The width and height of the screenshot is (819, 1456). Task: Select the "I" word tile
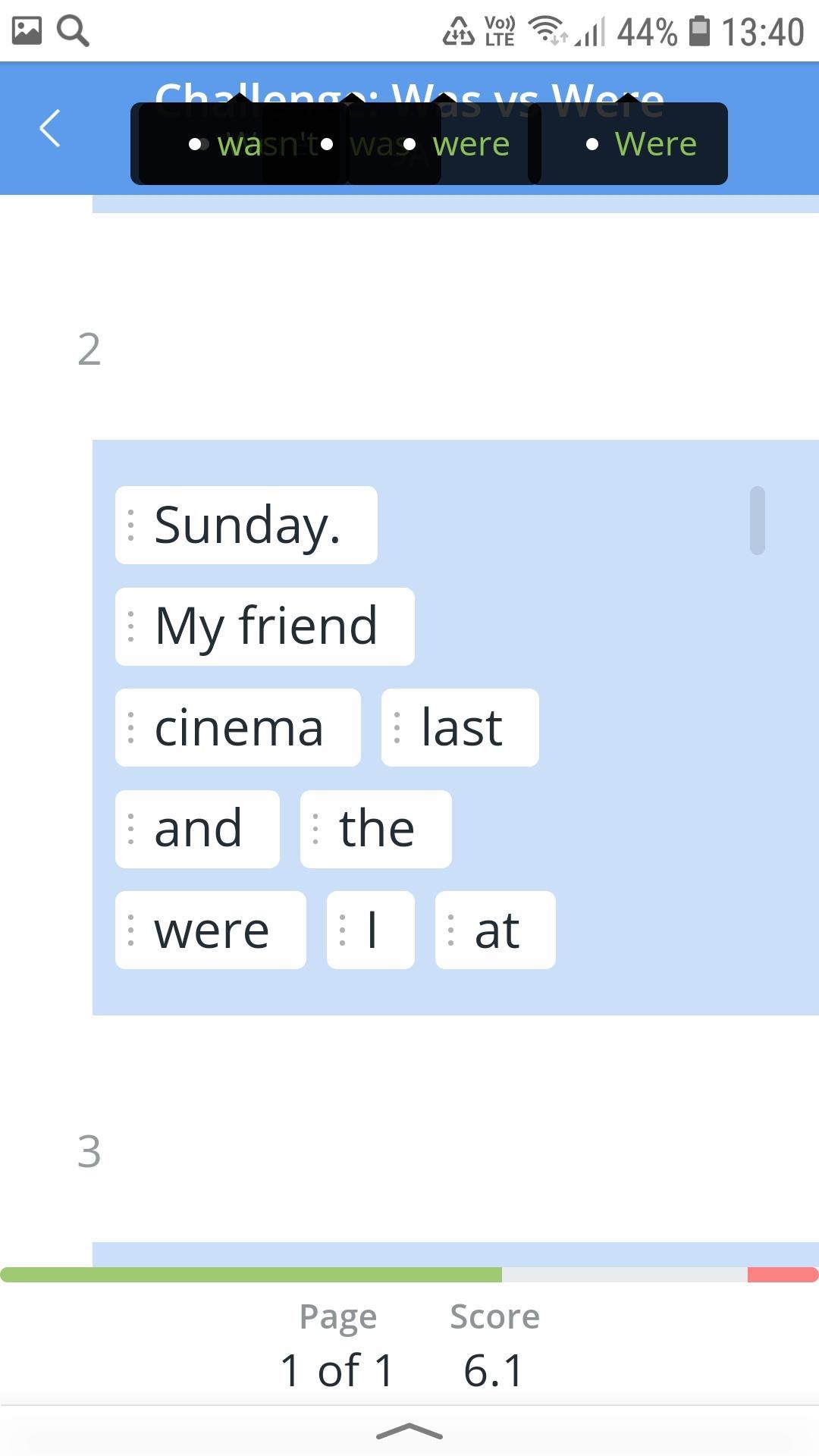pyautogui.click(x=371, y=930)
